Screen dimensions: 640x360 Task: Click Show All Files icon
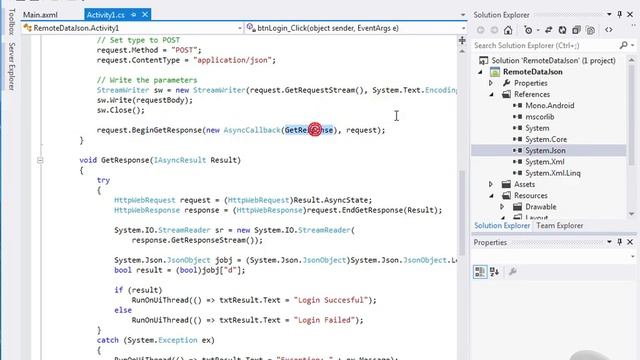[591, 30]
